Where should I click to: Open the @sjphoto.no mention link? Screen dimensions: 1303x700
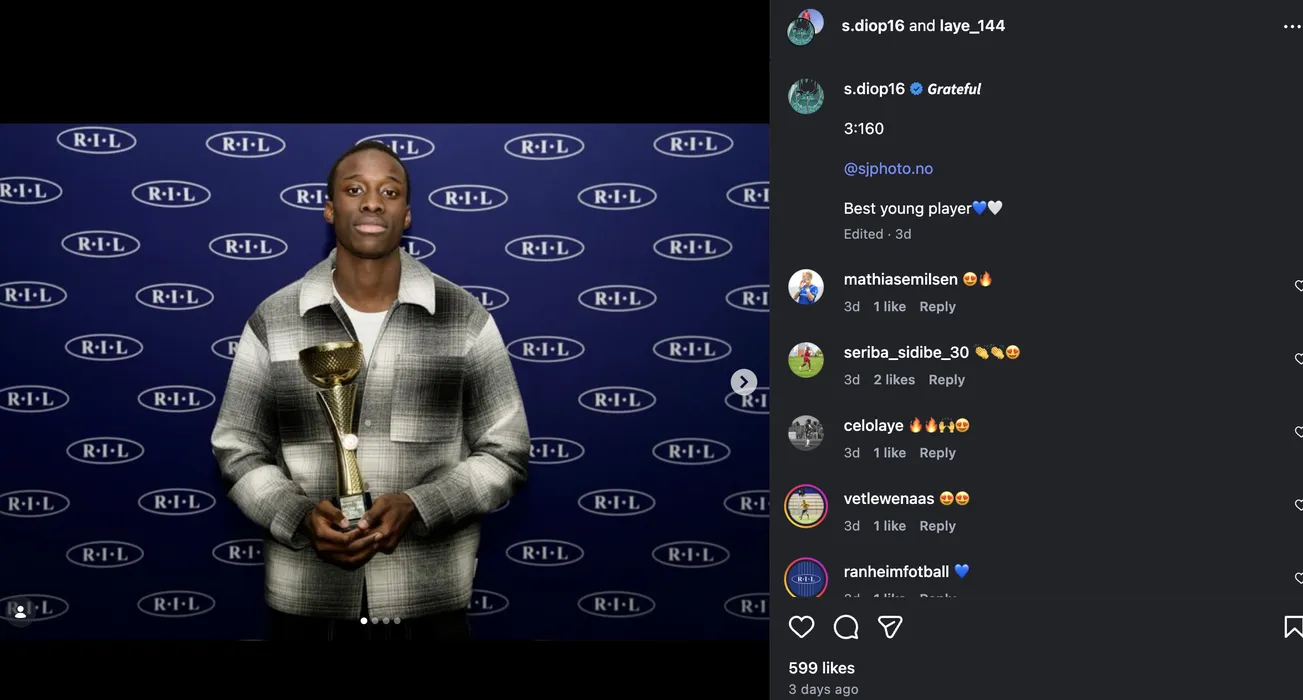(888, 169)
